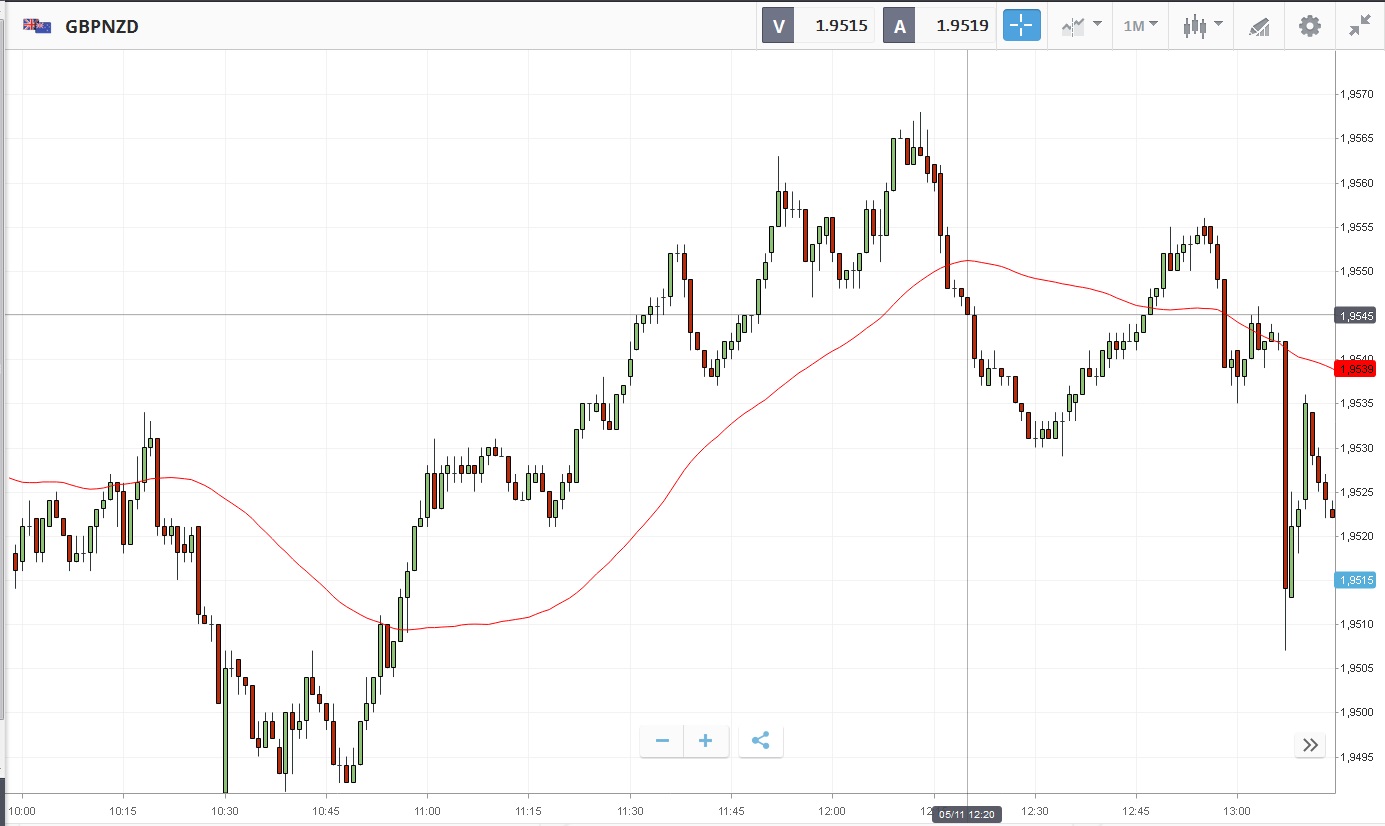Click the A buy button at 1.9519
Screen dimensions: 1385x826
tap(940, 26)
